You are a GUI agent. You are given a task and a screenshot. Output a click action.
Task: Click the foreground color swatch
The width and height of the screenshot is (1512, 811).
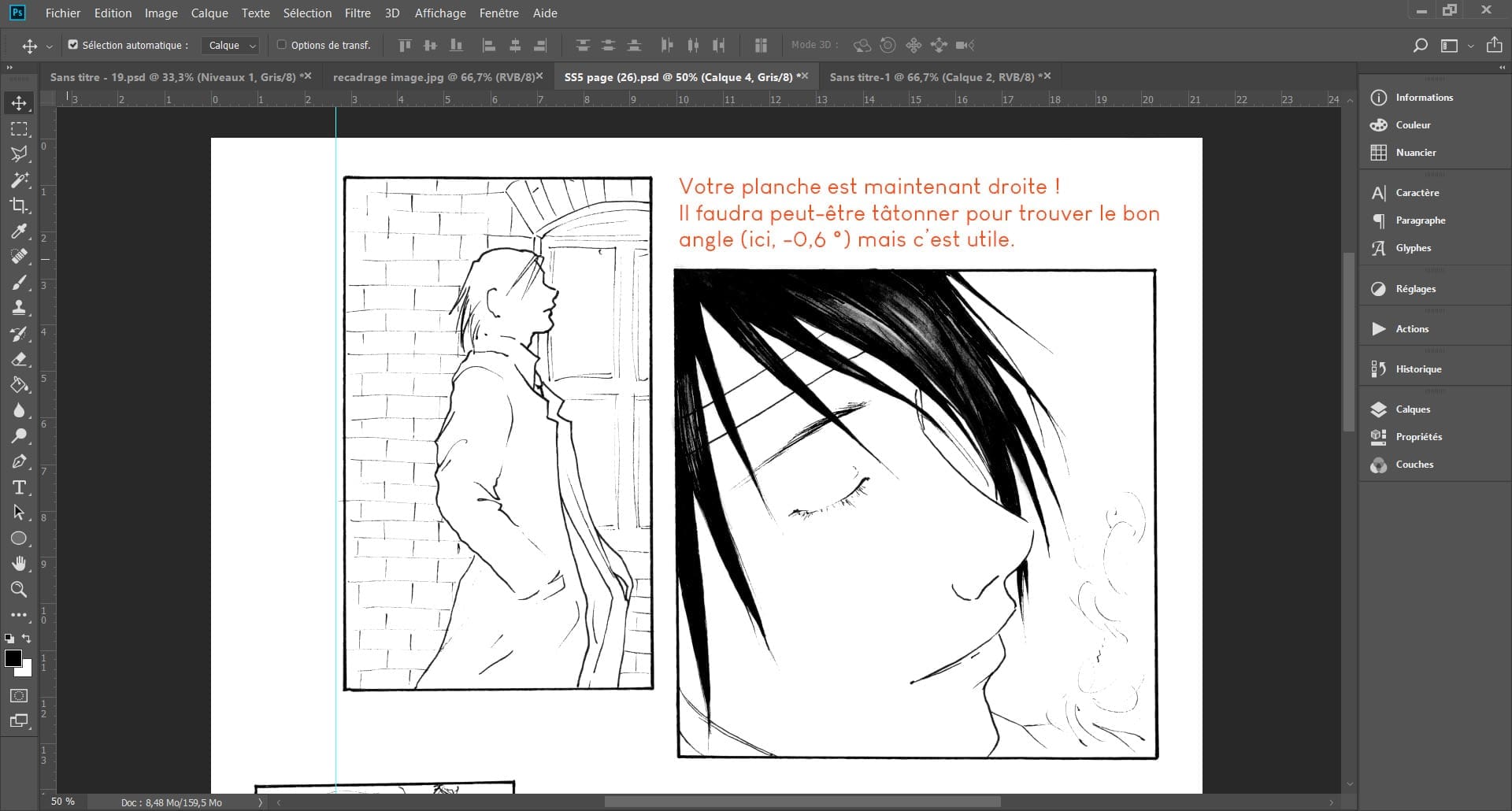(13, 658)
